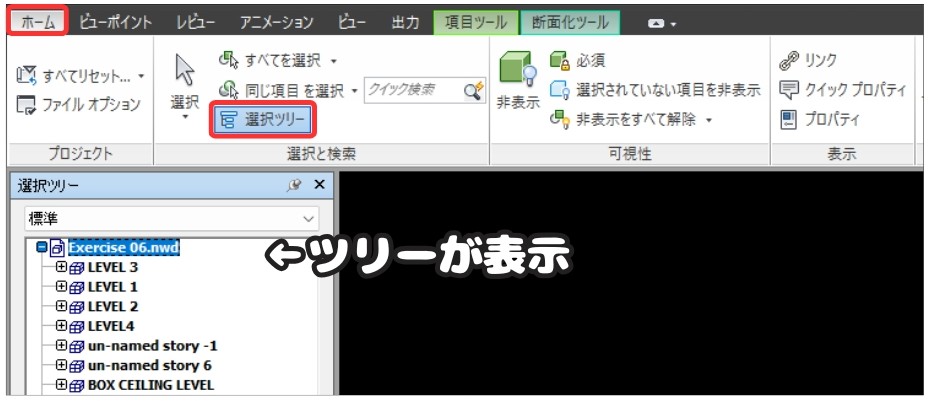
Task: Expand the un-named story -1 node
Action: click(x=61, y=345)
